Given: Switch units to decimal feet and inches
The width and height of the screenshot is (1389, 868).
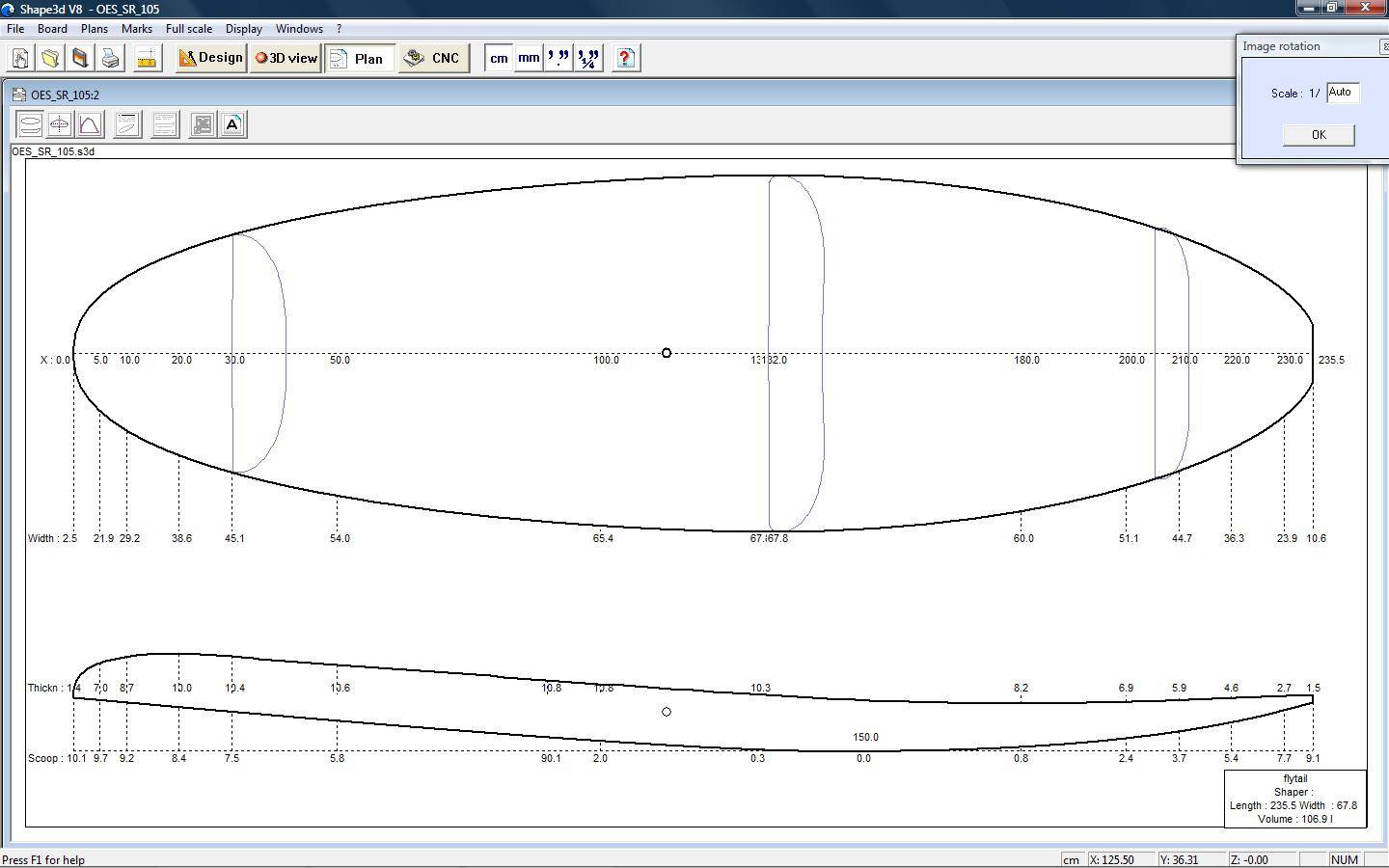Looking at the screenshot, I should 558,59.
